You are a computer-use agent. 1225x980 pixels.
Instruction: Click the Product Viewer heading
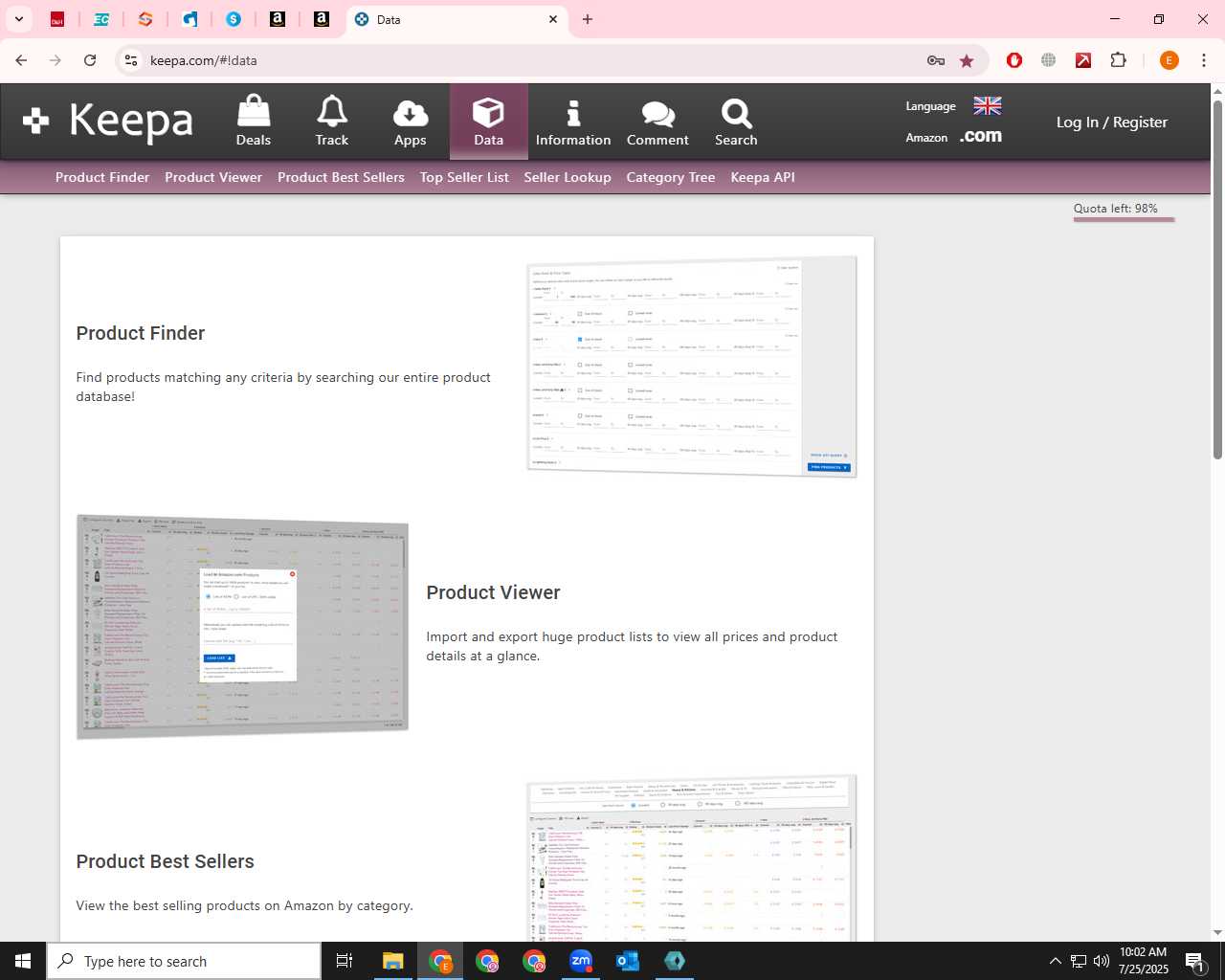click(x=493, y=592)
